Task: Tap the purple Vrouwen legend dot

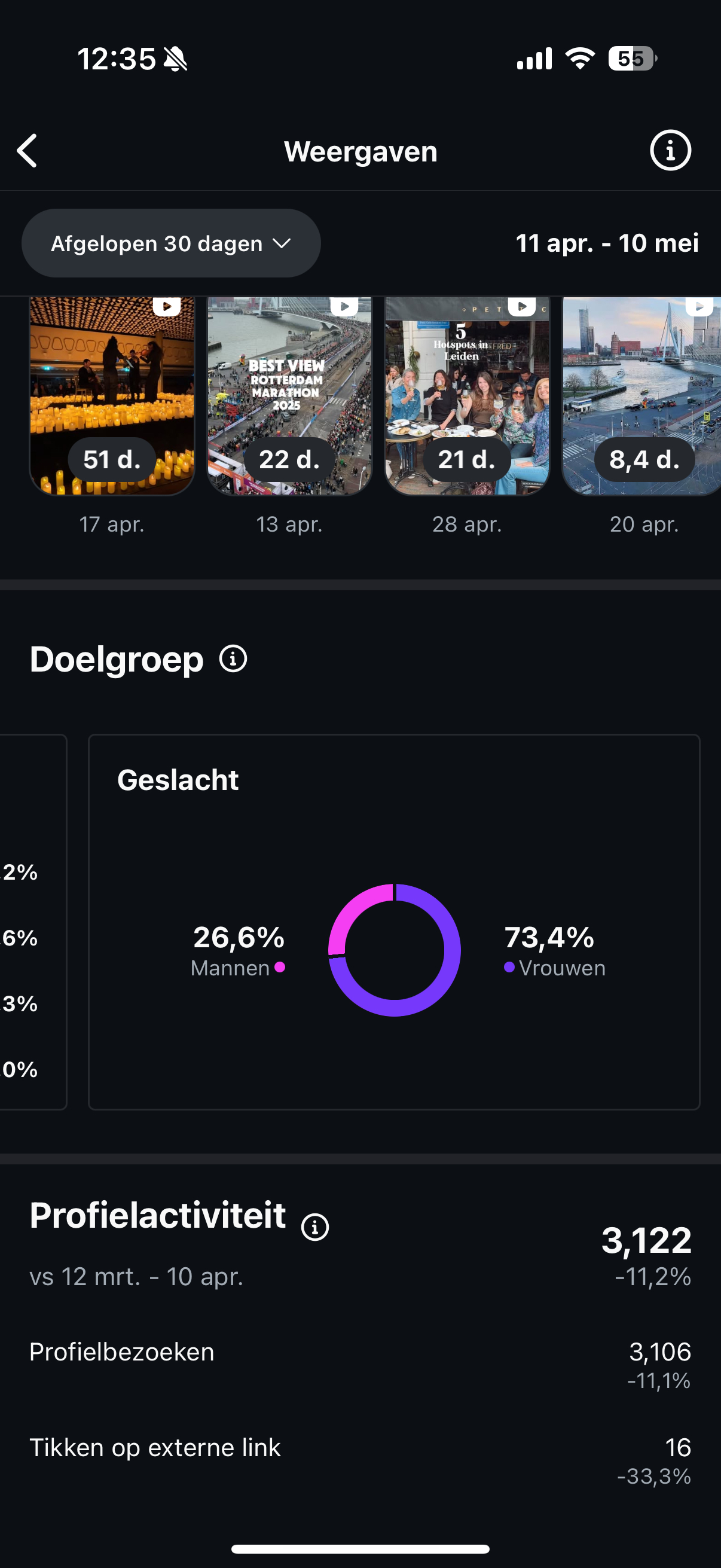Action: [509, 966]
